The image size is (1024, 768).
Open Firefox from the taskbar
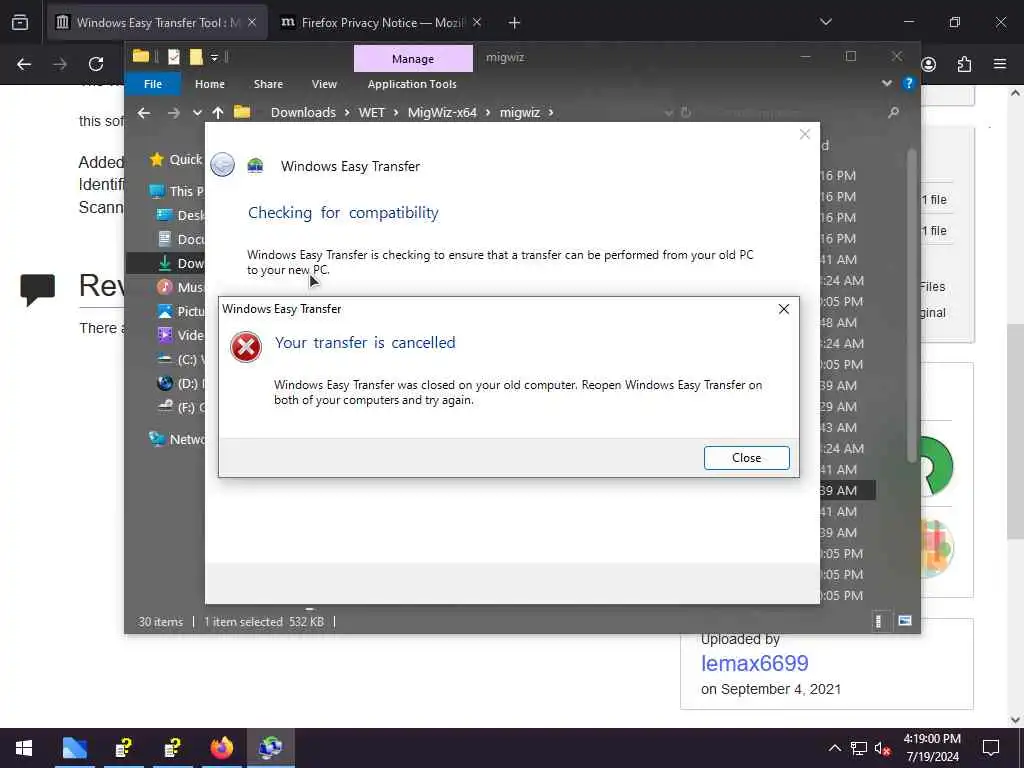click(x=221, y=748)
